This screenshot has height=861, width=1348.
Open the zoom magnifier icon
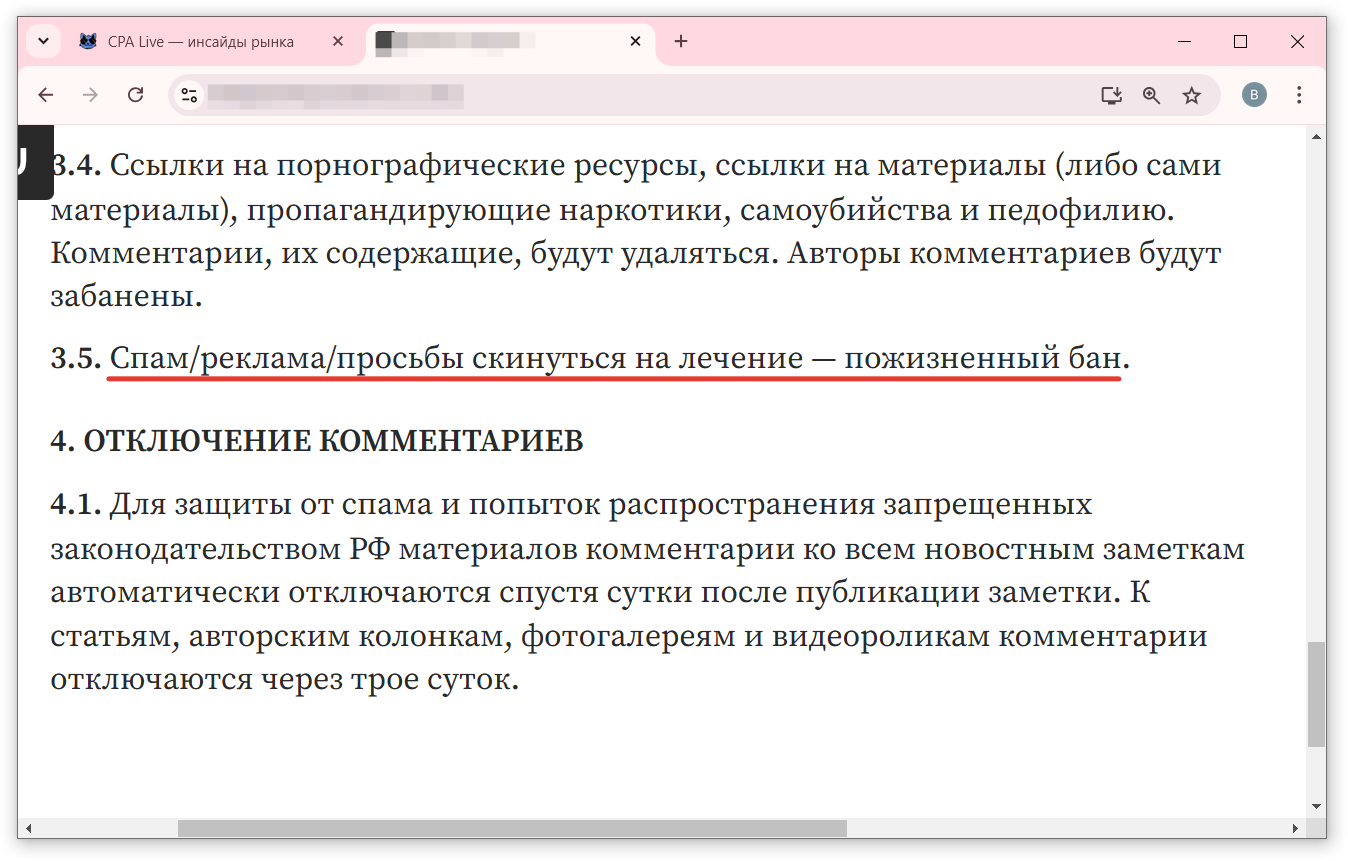click(x=1151, y=95)
